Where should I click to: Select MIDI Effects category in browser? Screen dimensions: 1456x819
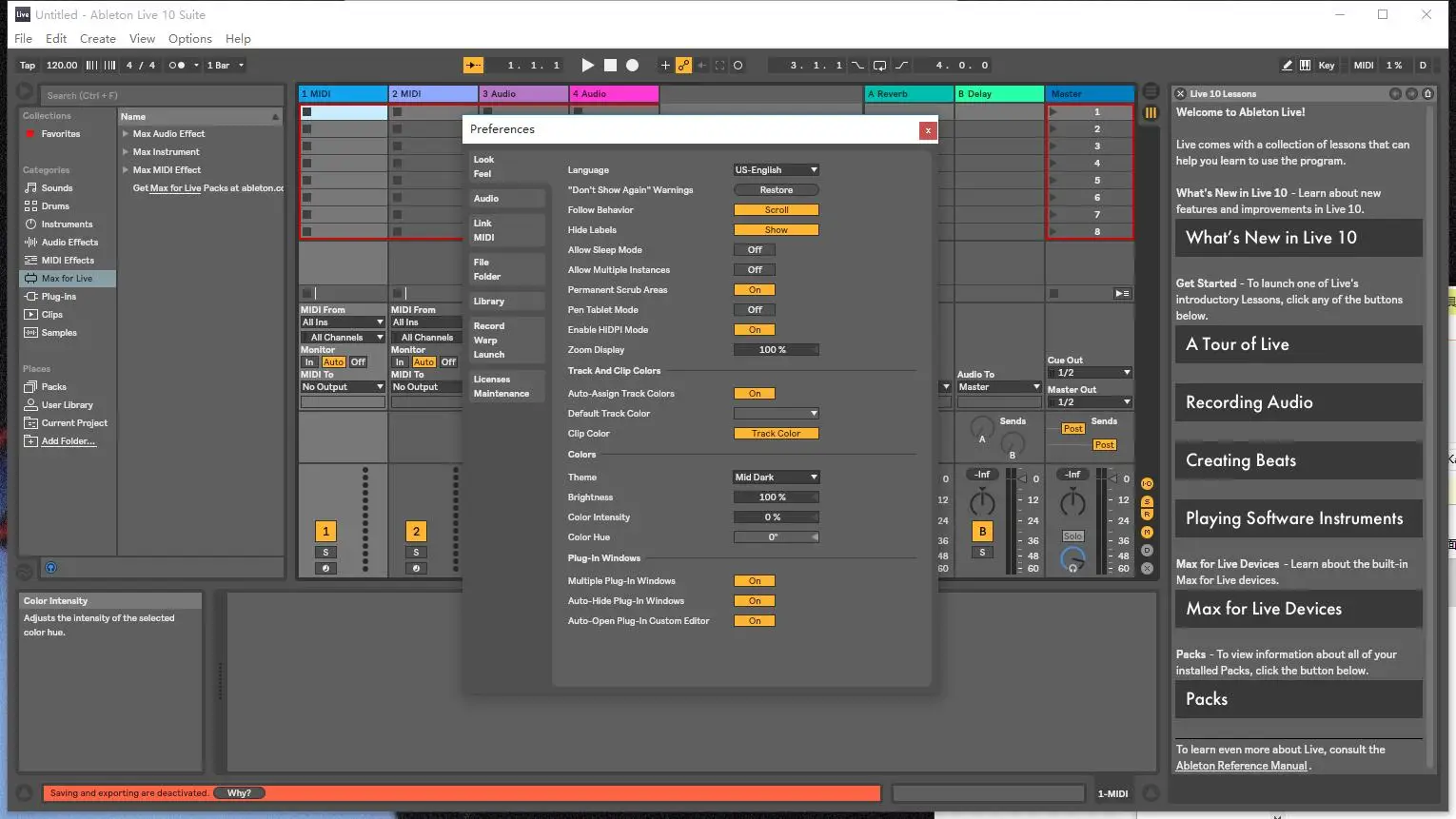(x=68, y=260)
